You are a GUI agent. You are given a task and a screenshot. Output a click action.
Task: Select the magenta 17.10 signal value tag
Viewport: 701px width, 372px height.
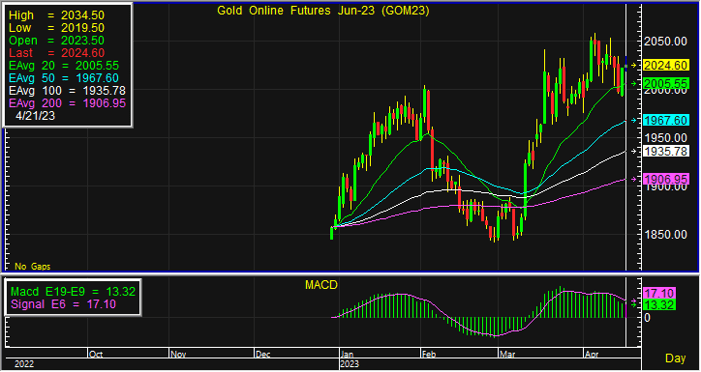[x=659, y=293]
